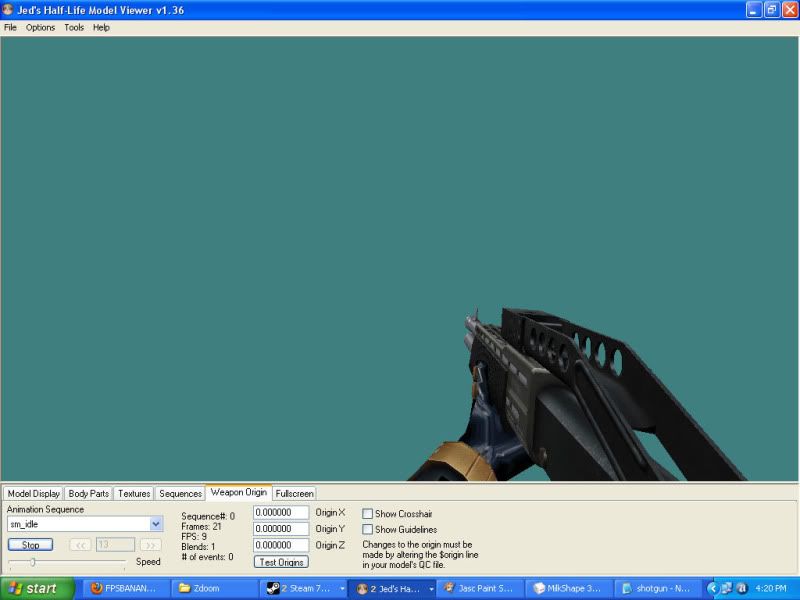Enable Show Guidelines checkbox
800x600 pixels.
tap(367, 529)
